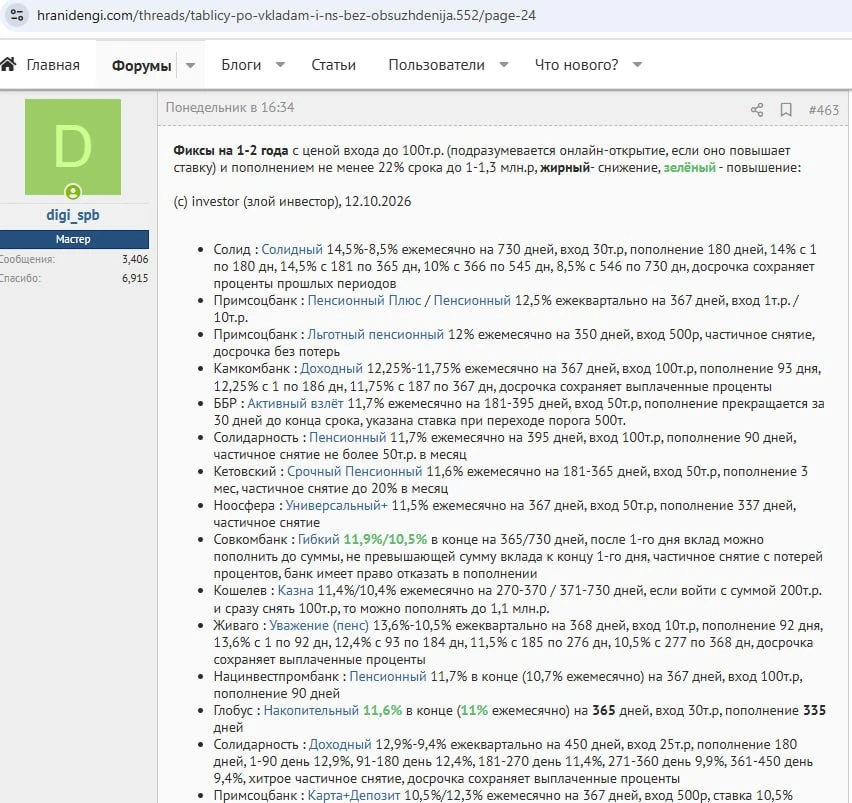Click the thanks count 6,915
The image size is (852, 803).
click(x=135, y=278)
